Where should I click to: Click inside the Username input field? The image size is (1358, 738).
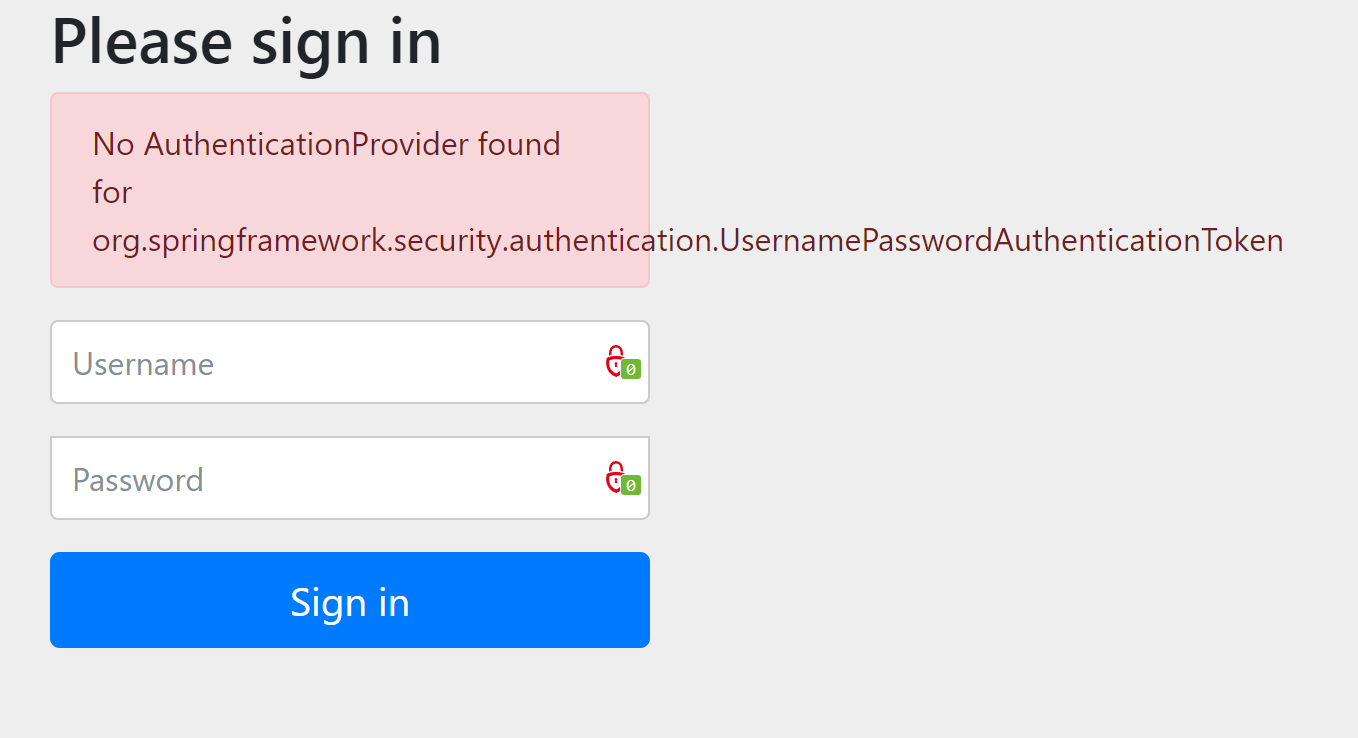point(300,362)
